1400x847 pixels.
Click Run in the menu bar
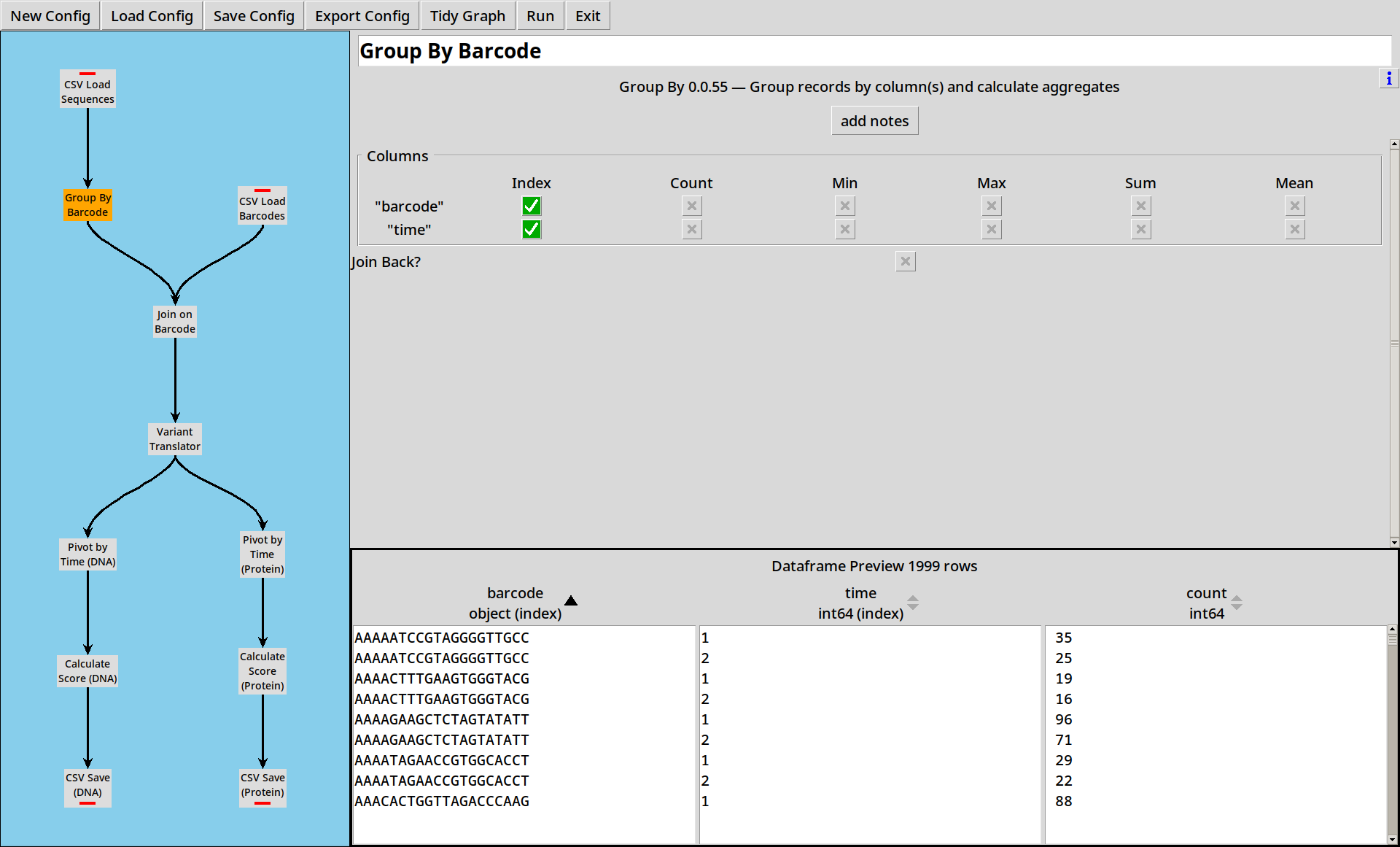coord(540,16)
